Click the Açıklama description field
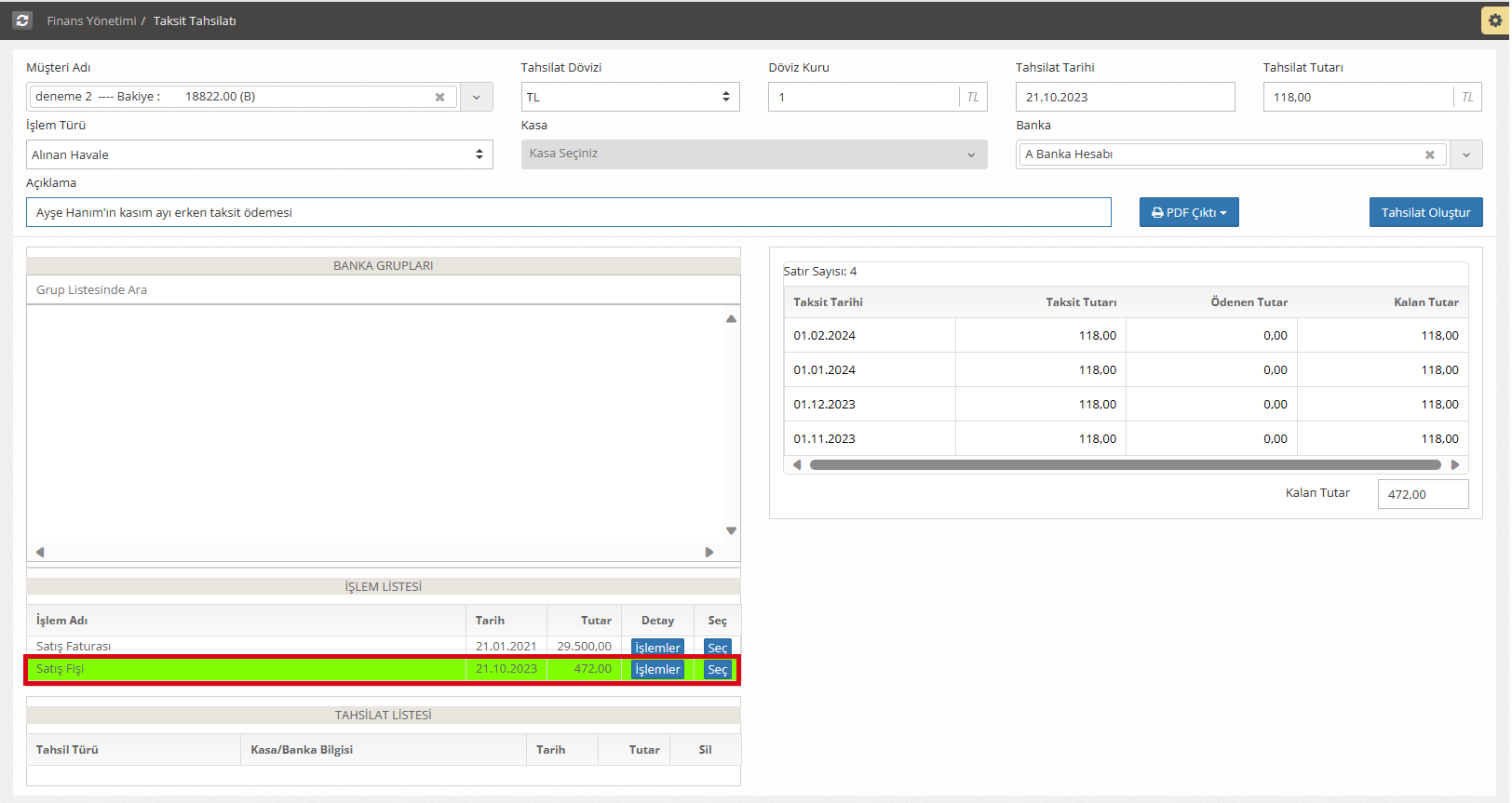Viewport: 1512px width, 803px height. point(568,212)
